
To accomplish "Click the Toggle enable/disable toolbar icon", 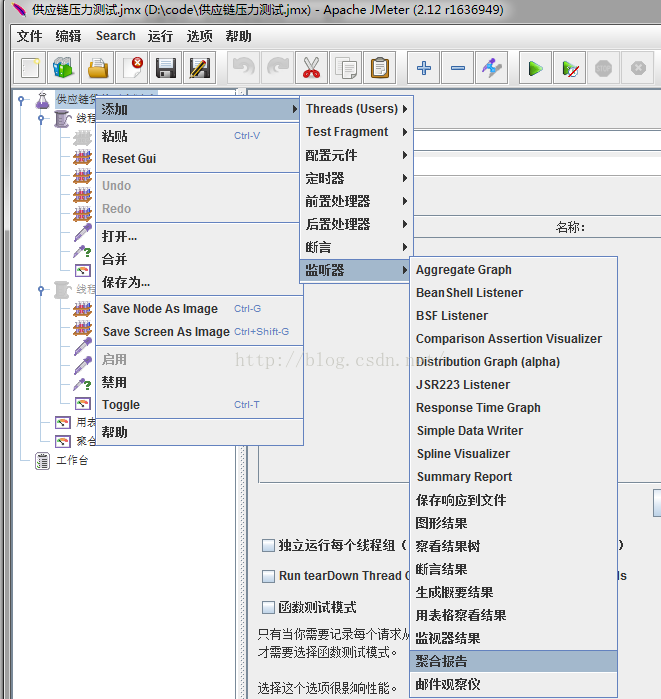I will point(492,68).
